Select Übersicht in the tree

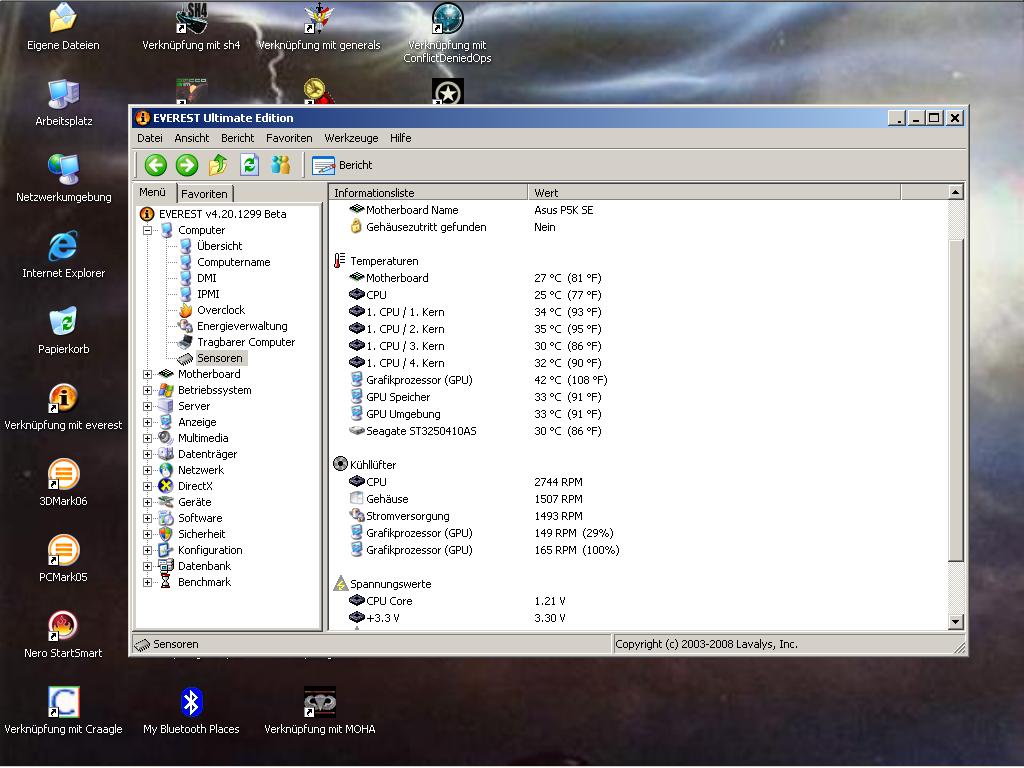click(x=219, y=246)
